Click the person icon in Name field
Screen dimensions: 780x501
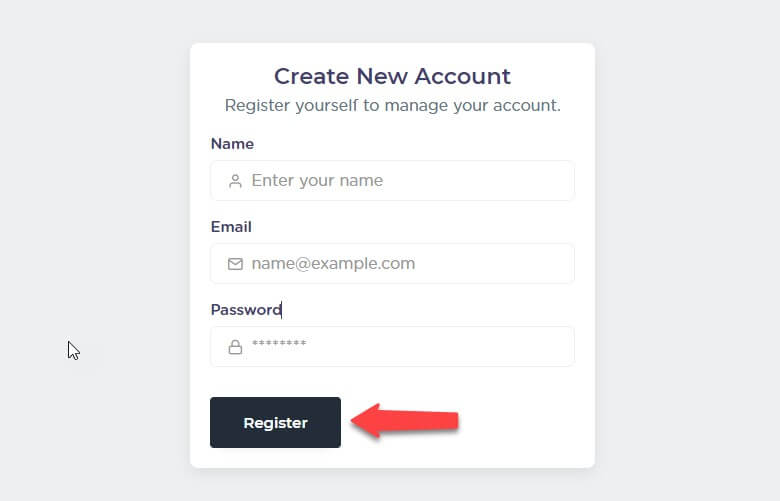point(235,181)
